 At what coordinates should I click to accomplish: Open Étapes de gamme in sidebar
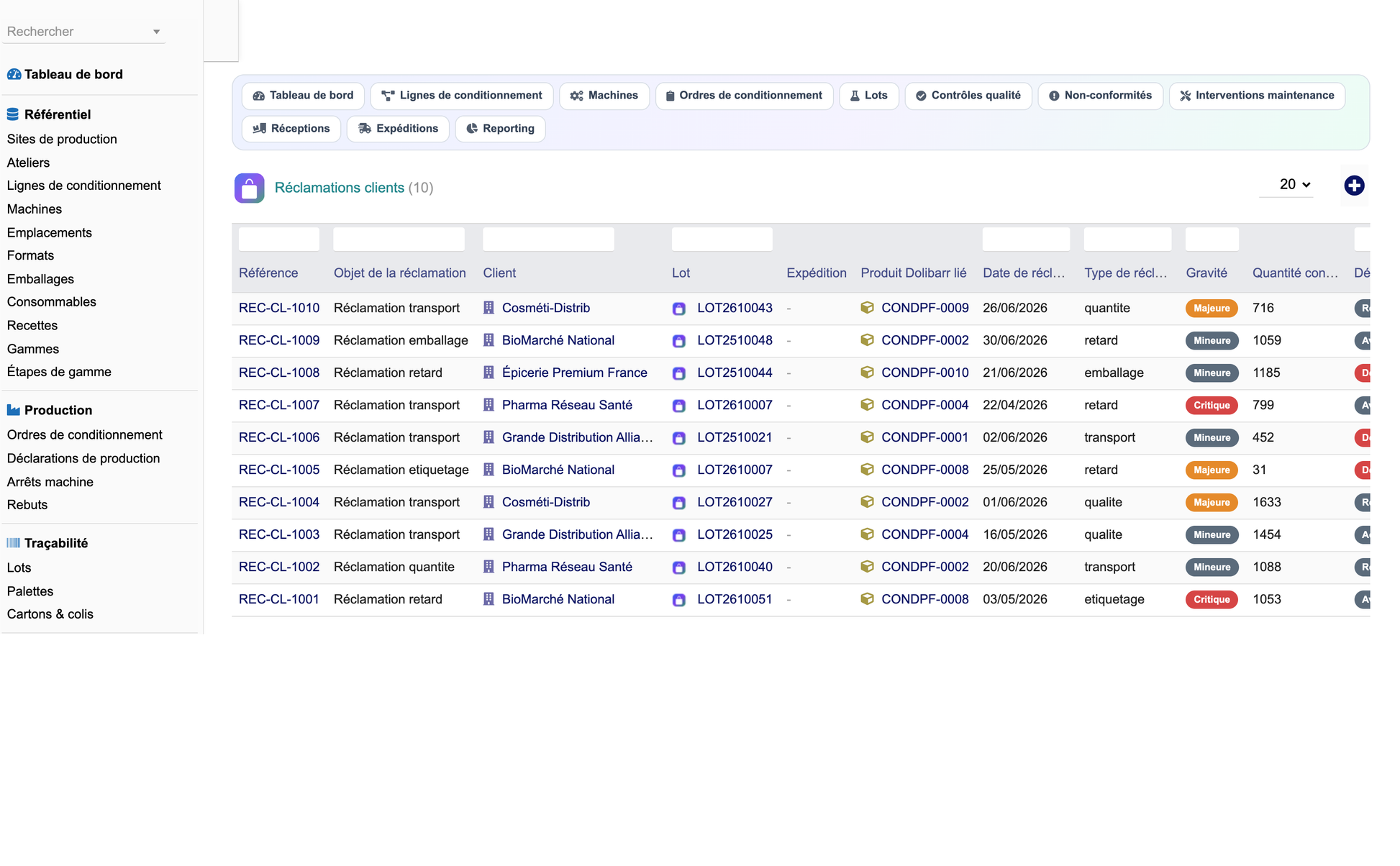click(59, 372)
